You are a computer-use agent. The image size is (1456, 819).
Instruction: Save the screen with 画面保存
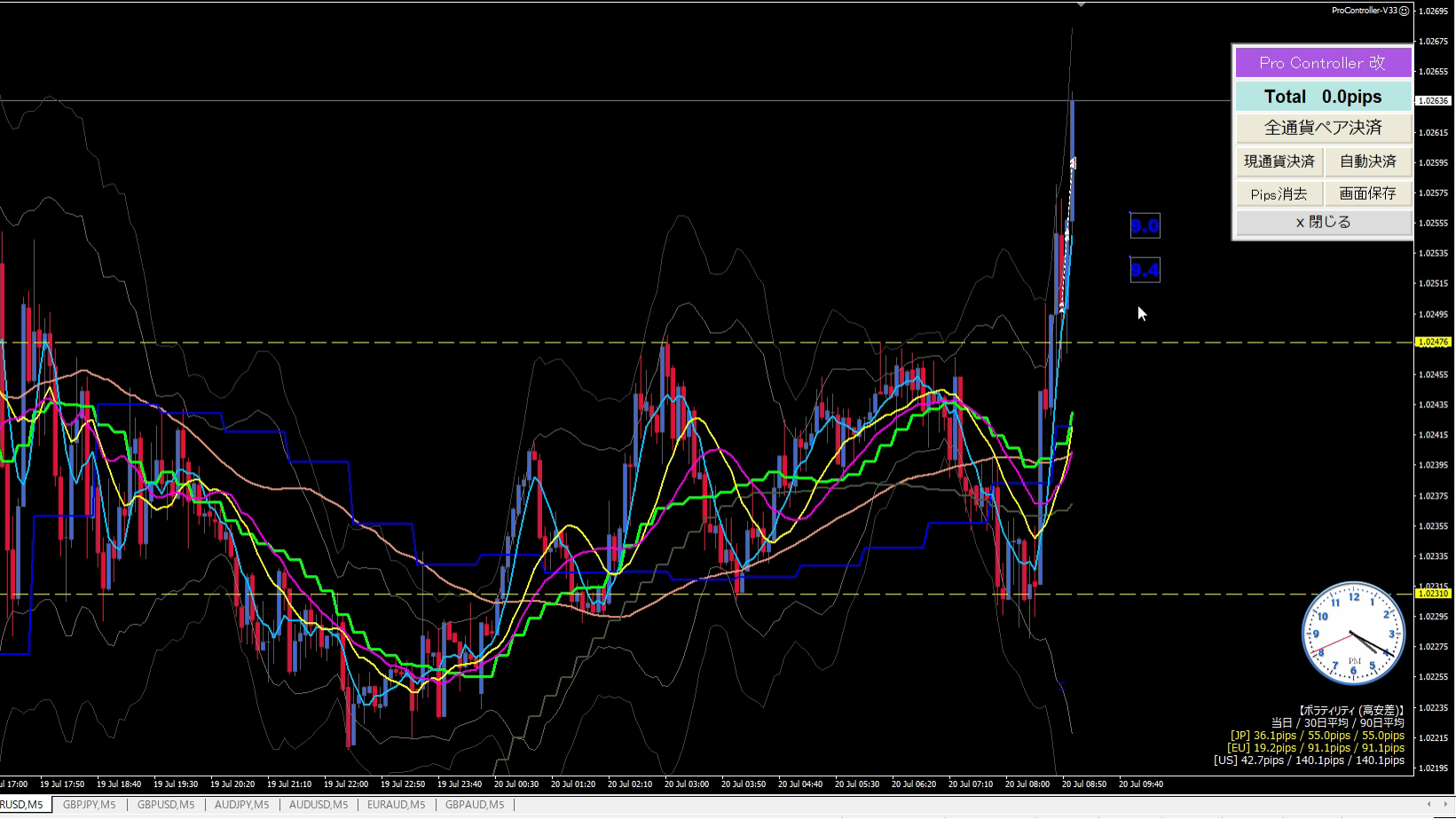1367,193
